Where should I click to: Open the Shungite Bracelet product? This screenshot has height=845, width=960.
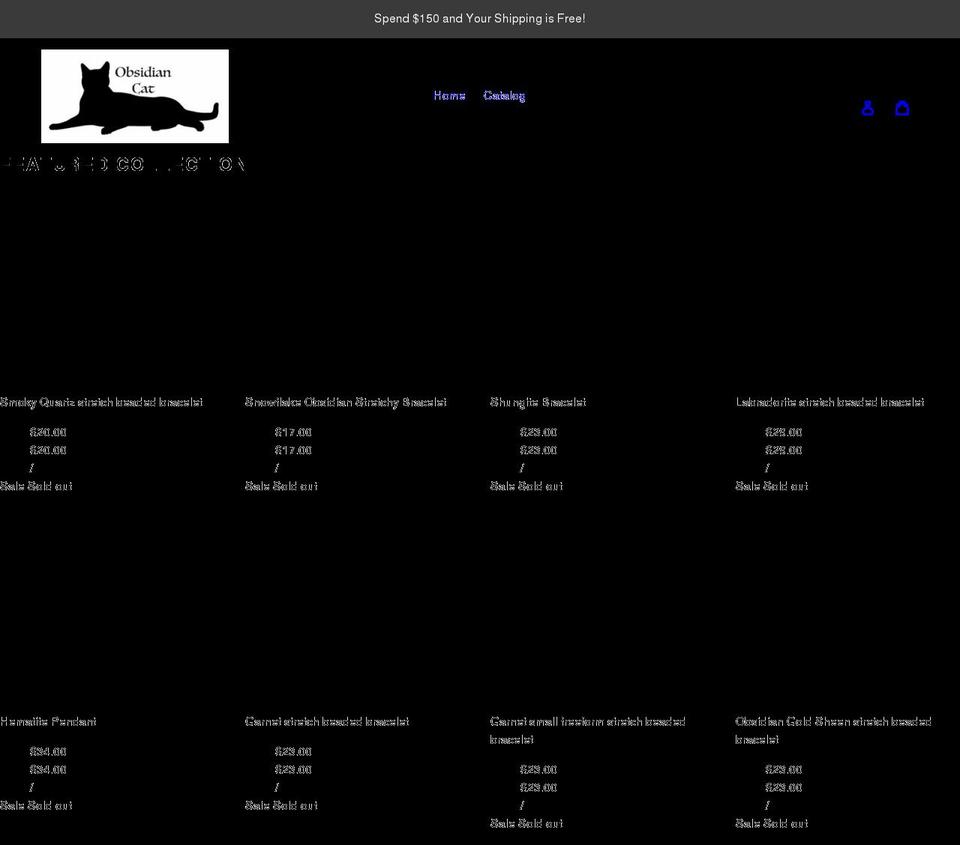tap(537, 402)
